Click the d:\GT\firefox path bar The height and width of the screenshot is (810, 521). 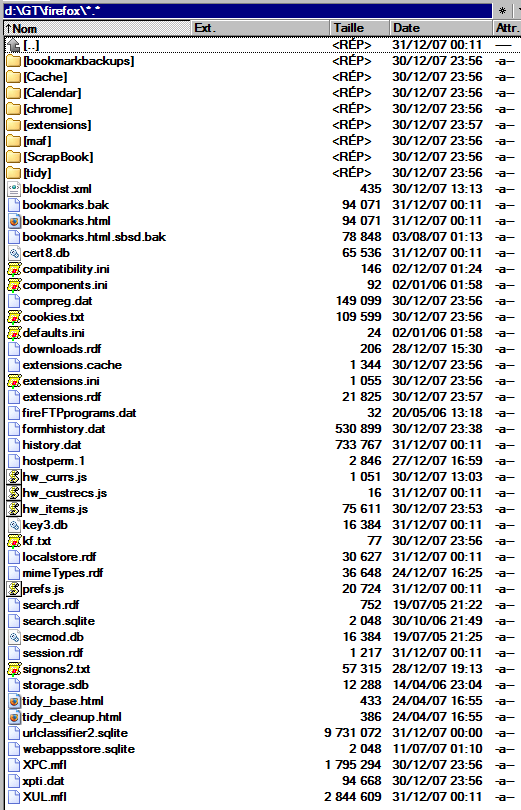click(x=247, y=10)
